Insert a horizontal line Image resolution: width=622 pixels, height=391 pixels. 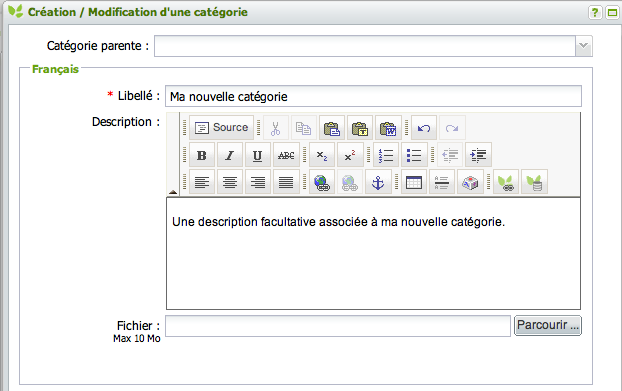[x=442, y=182]
